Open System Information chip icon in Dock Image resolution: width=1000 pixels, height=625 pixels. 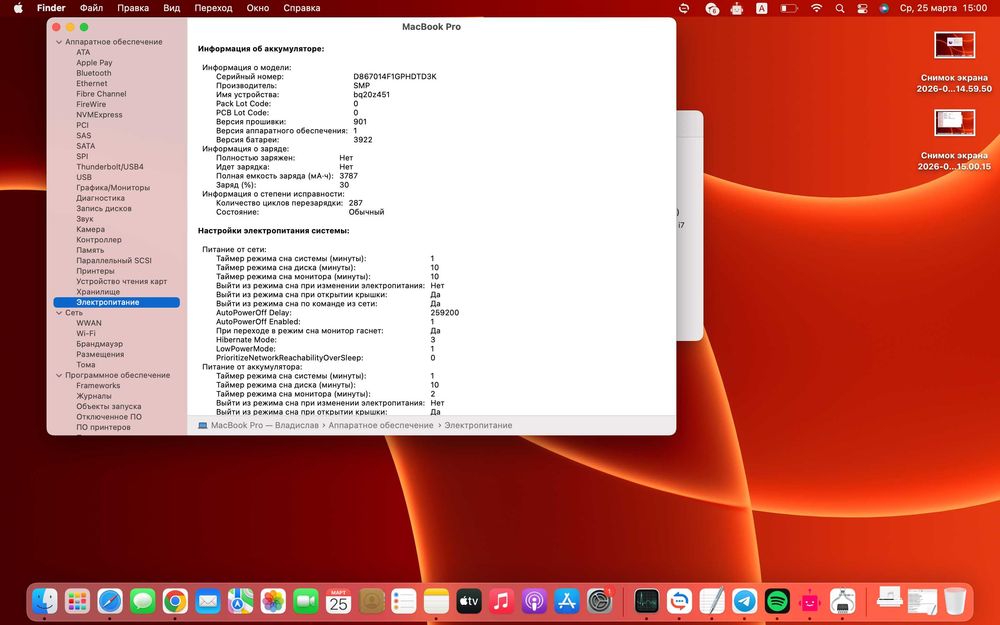(842, 601)
